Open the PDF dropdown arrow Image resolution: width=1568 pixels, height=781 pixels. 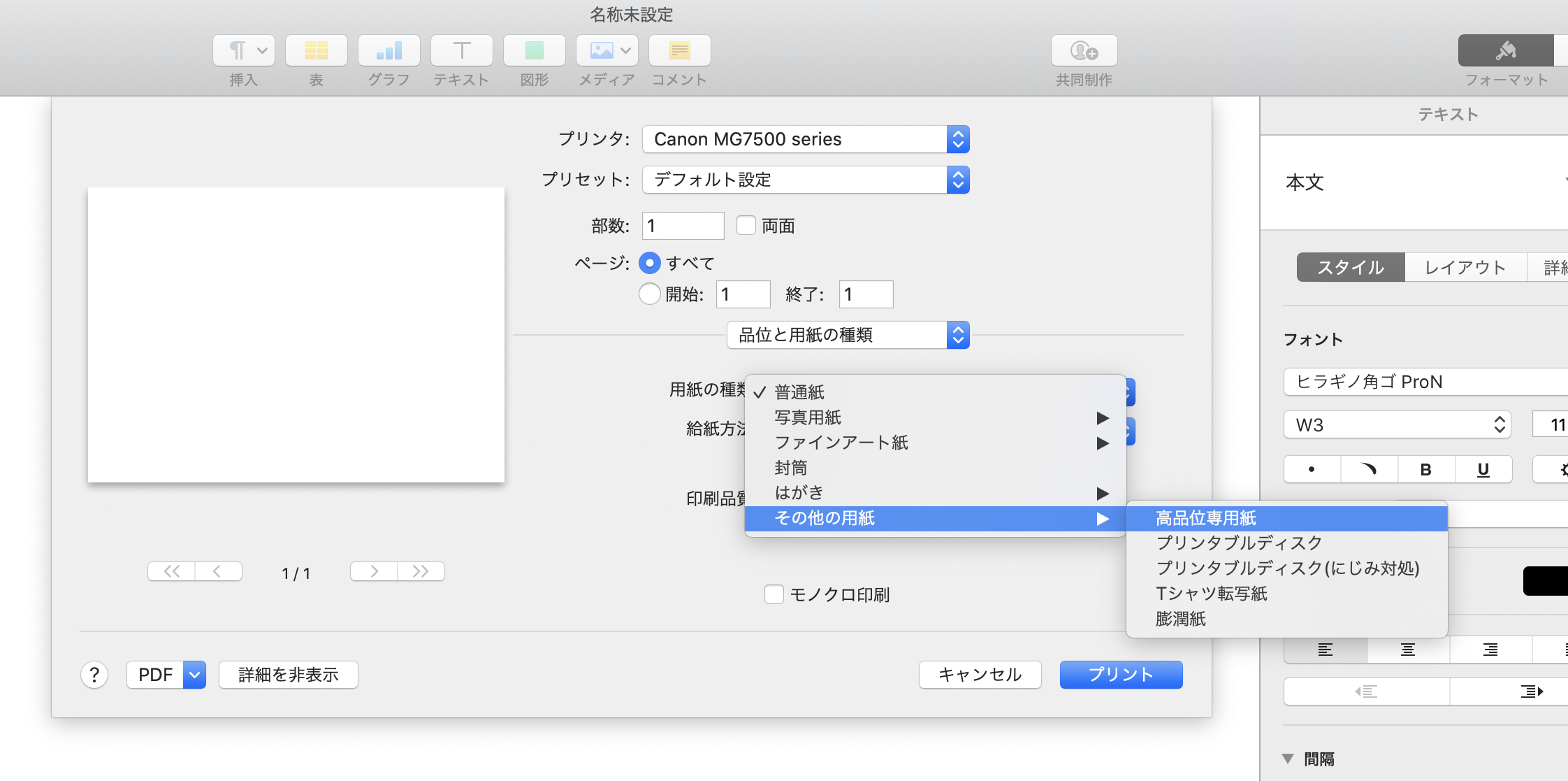195,675
